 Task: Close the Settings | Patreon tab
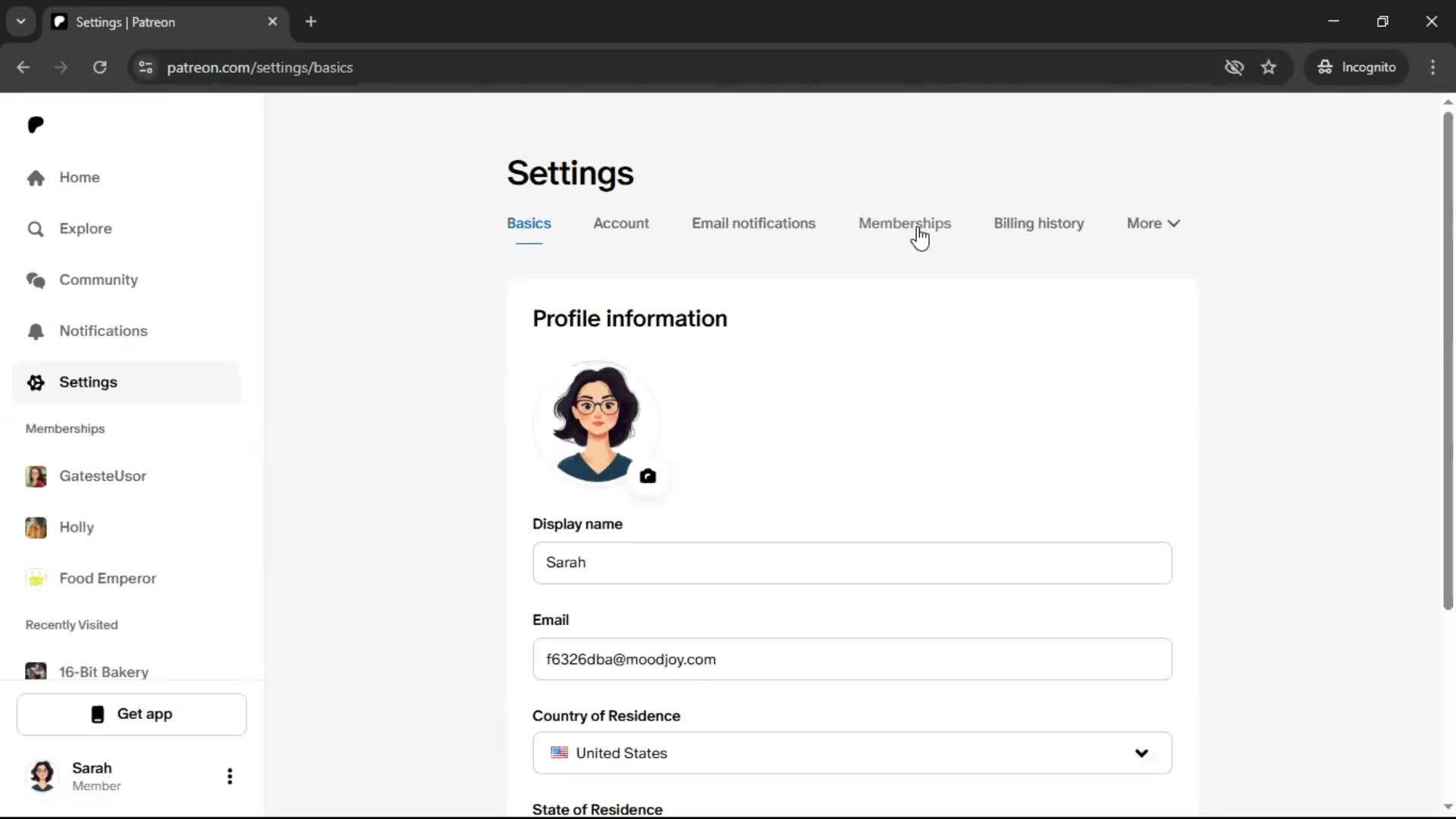pos(272,21)
